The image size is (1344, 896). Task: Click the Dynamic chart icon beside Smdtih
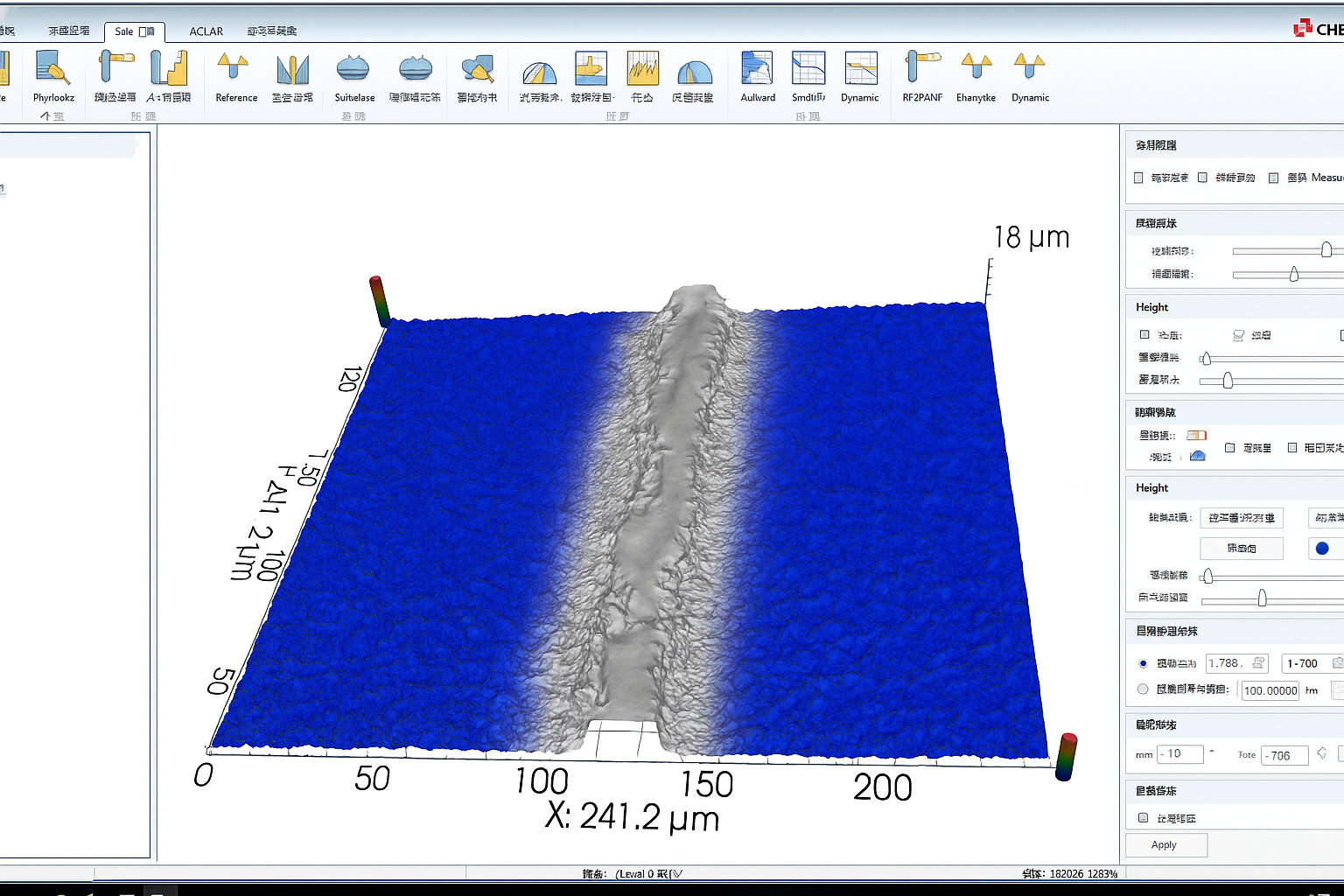point(860,69)
